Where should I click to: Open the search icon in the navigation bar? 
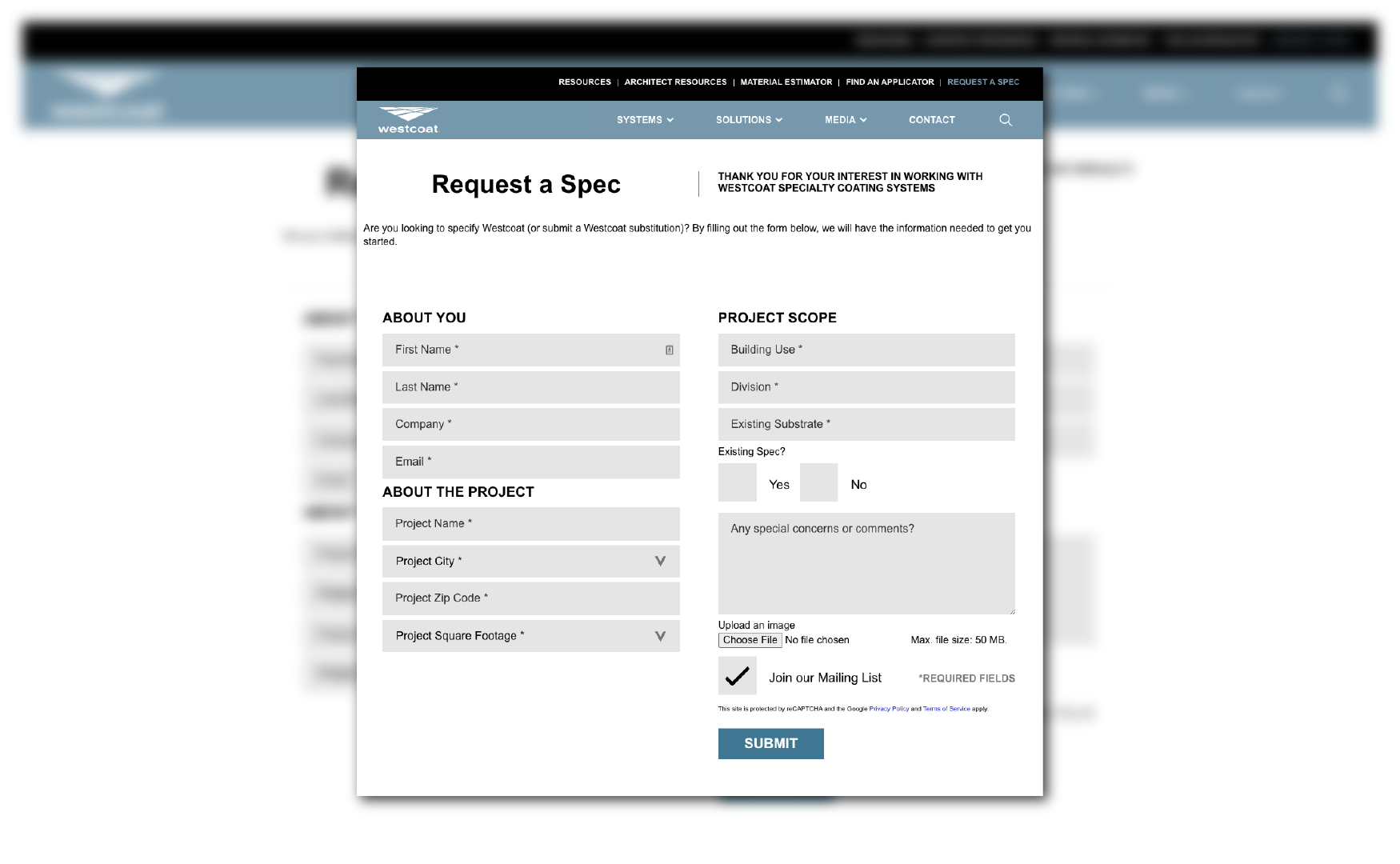pyautogui.click(x=1006, y=120)
